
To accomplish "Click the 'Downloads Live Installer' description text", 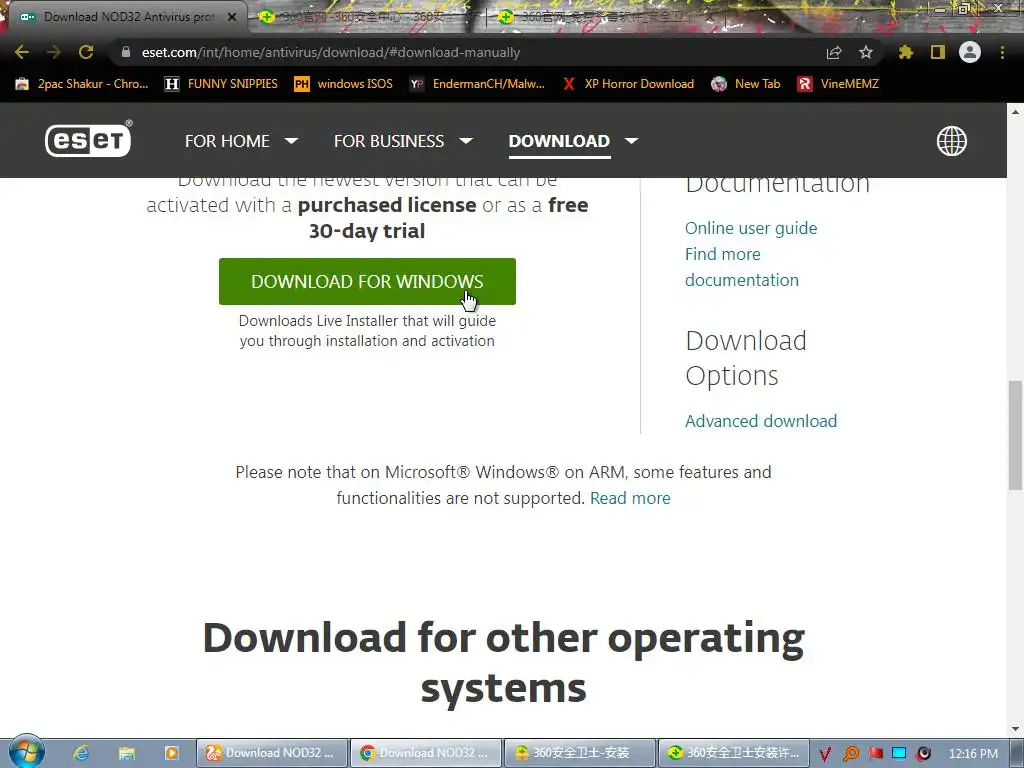I will (x=367, y=330).
